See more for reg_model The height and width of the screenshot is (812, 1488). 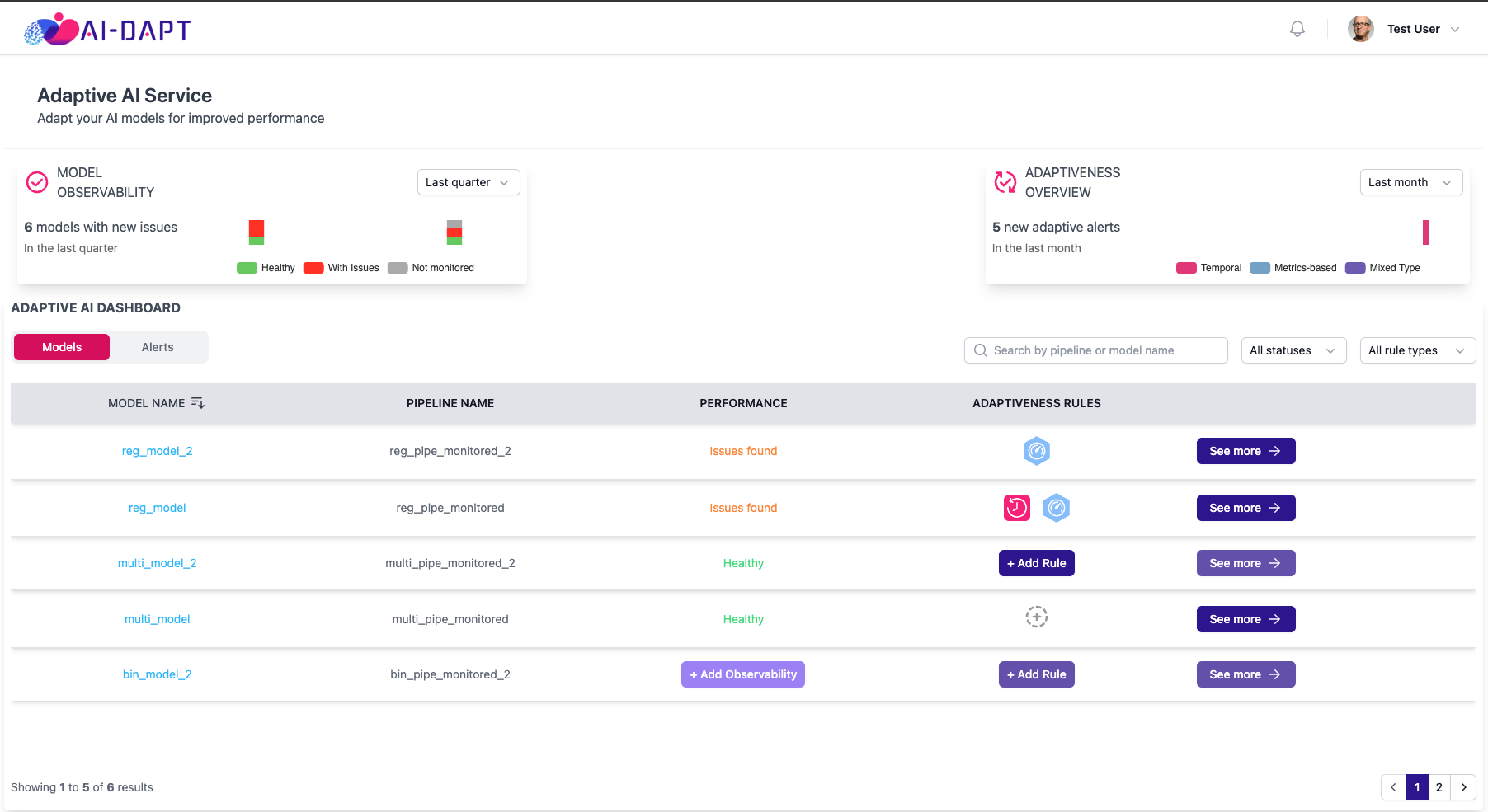(1246, 508)
